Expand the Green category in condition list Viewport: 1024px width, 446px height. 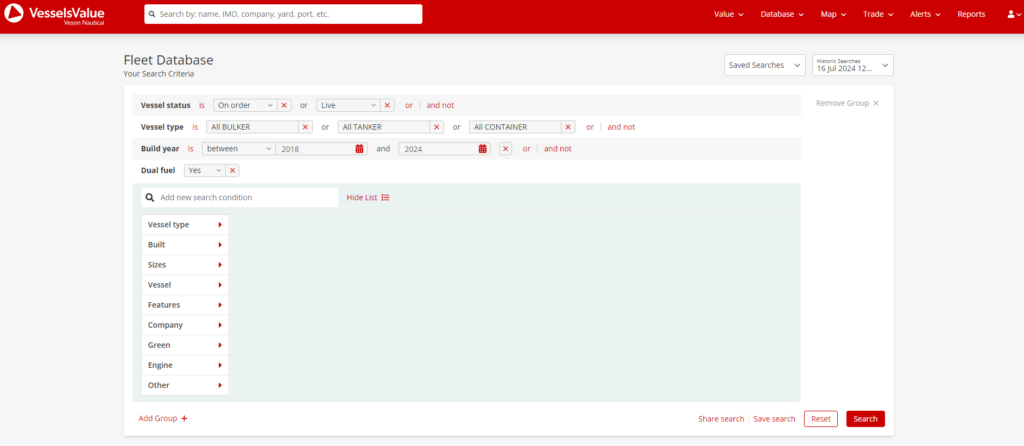pos(185,345)
